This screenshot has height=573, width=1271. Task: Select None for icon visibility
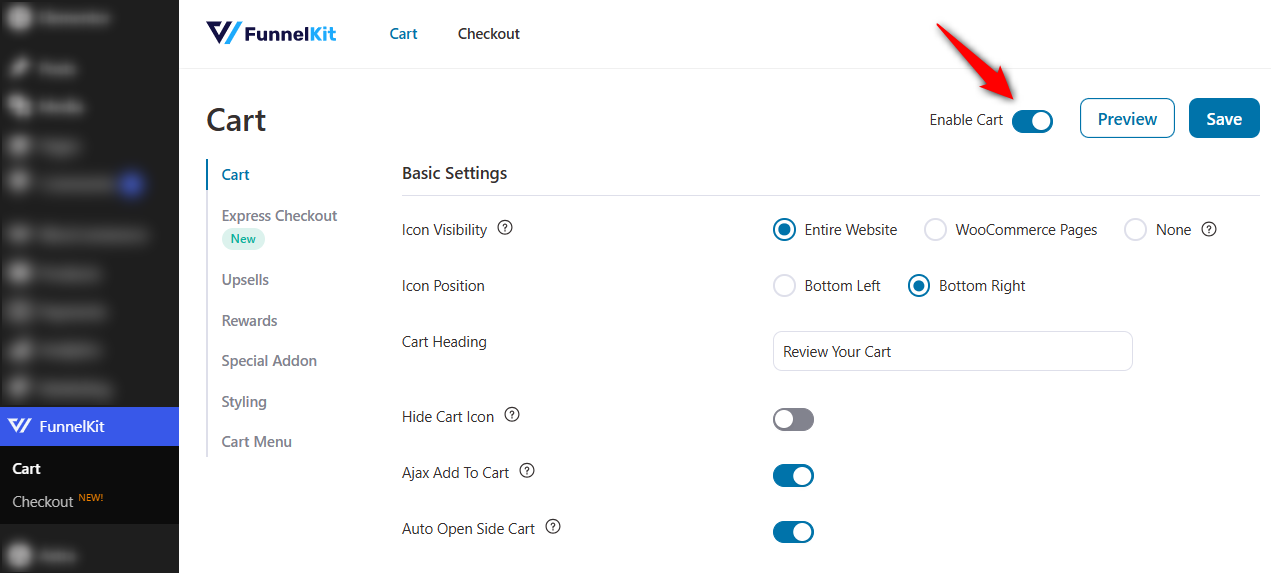(x=1135, y=230)
